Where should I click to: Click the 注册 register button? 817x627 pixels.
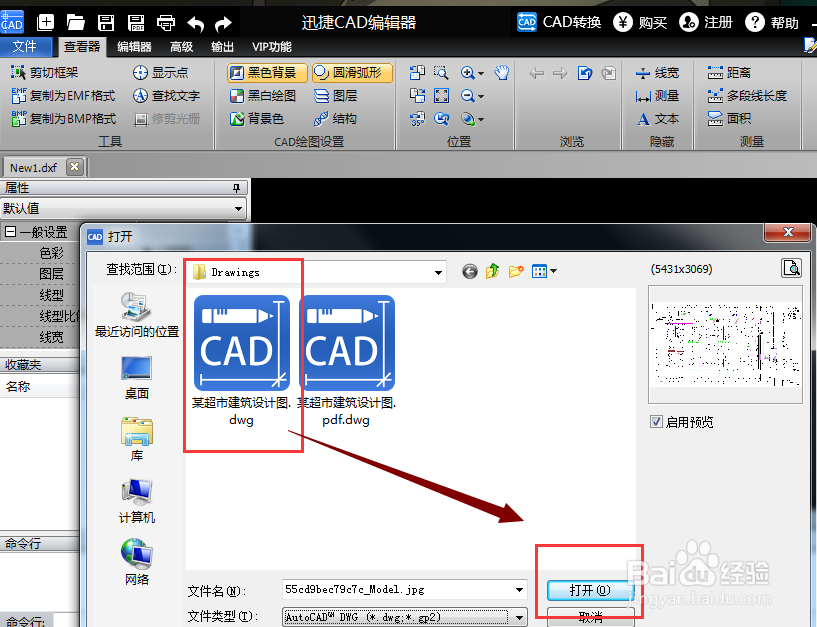pyautogui.click(x=706, y=22)
